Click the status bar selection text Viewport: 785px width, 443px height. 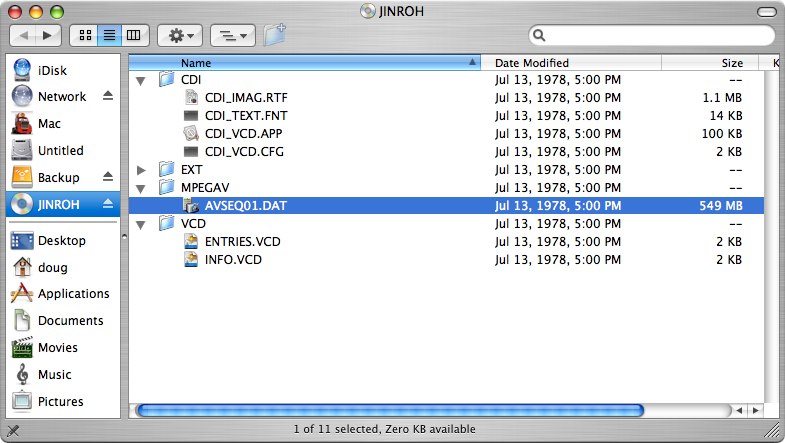click(x=384, y=429)
